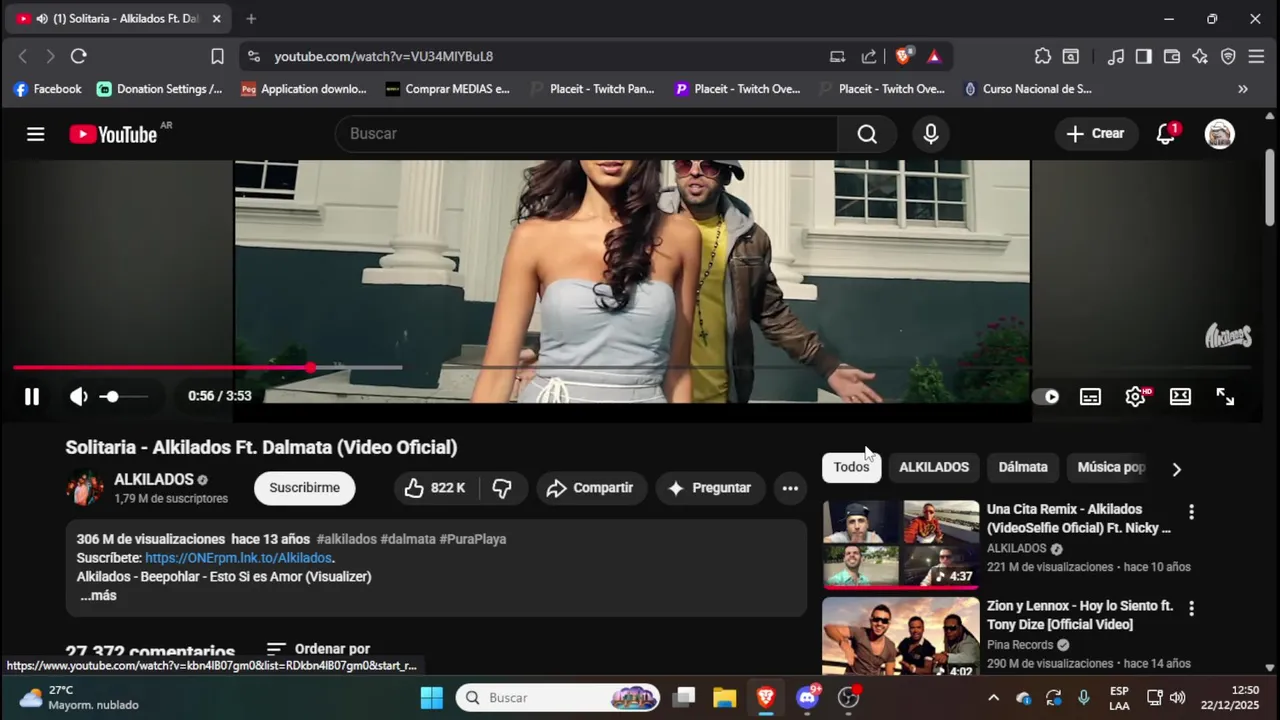The width and height of the screenshot is (1280, 720).
Task: Open options for the Zion y Lennox video
Action: pos(1191,608)
